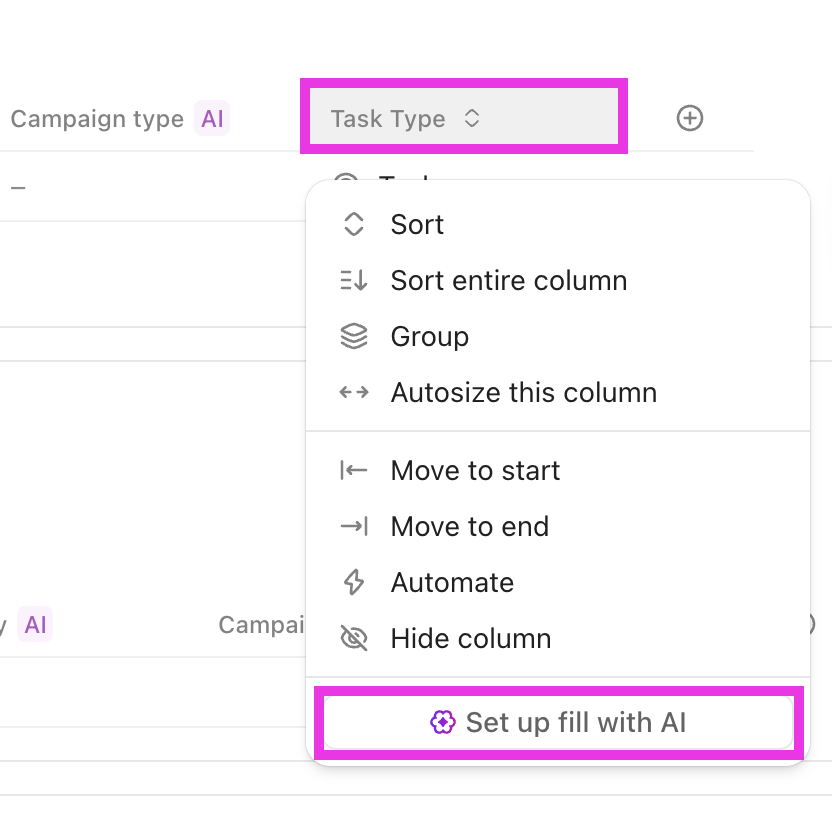The image size is (832, 830).
Task: Open the sort chevron on Task Type header
Action: [471, 117]
